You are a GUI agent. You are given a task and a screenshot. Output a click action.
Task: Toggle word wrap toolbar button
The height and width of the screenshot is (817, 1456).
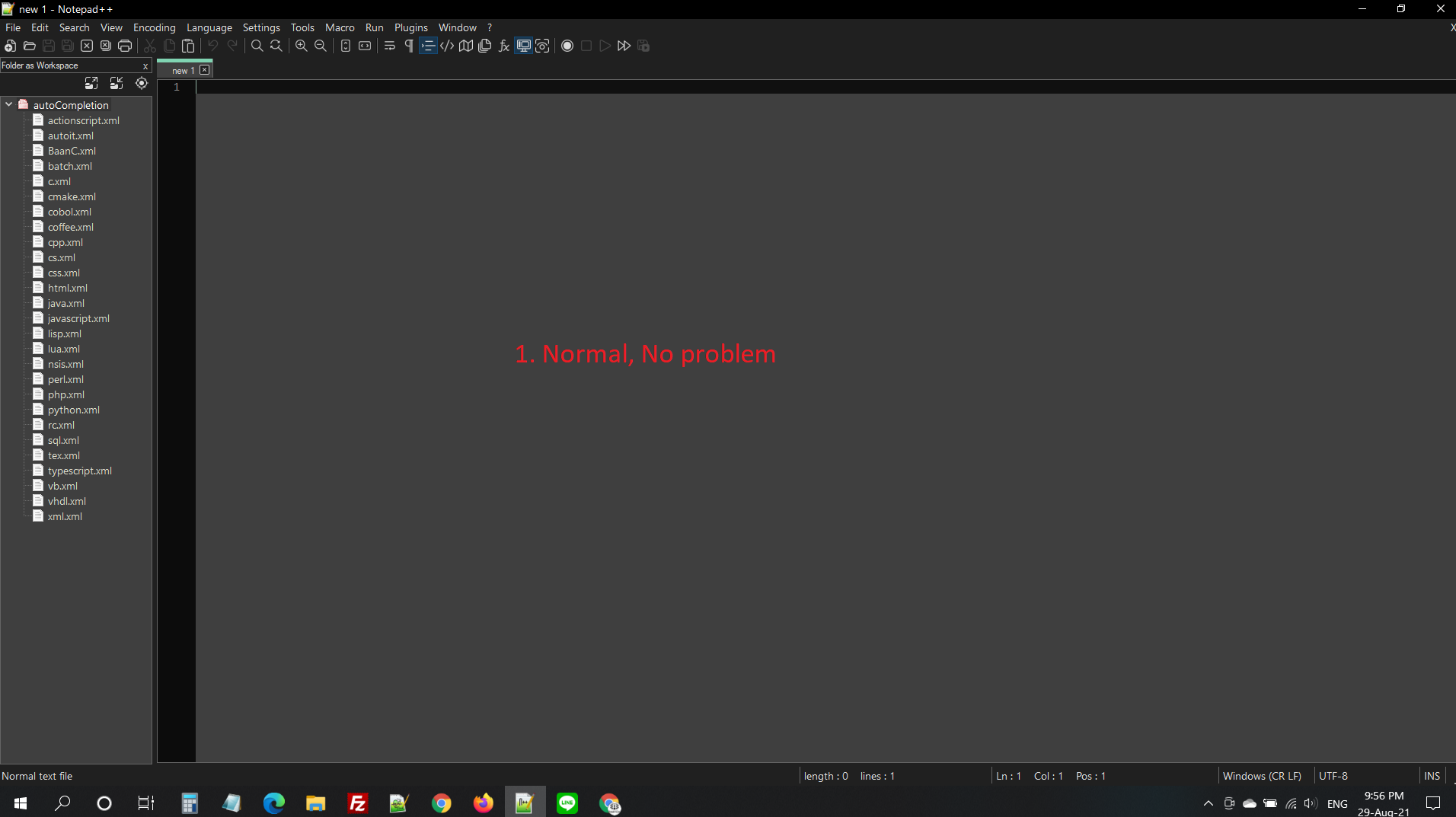(x=390, y=46)
